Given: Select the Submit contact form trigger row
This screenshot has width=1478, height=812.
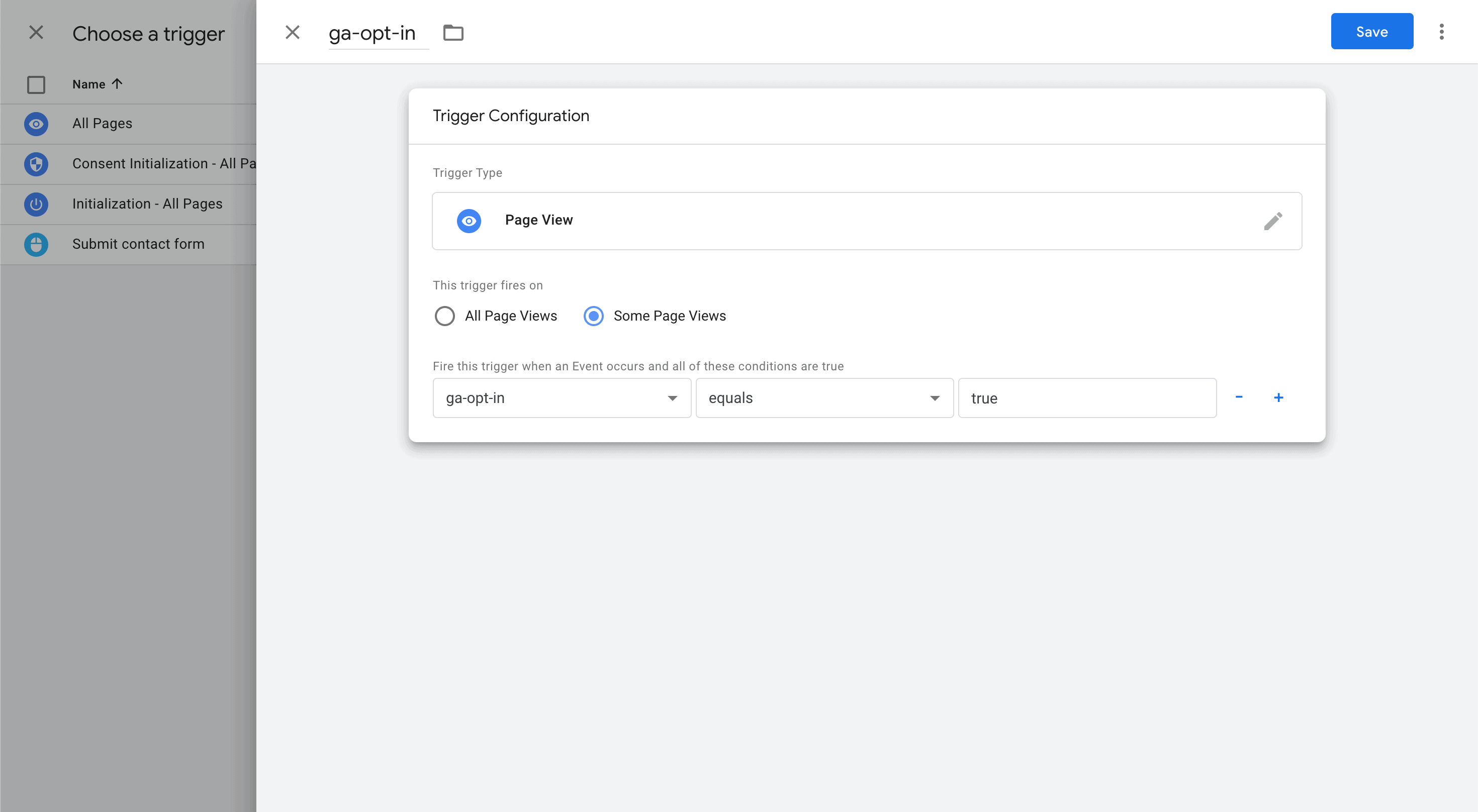Looking at the screenshot, I should pyautogui.click(x=138, y=244).
